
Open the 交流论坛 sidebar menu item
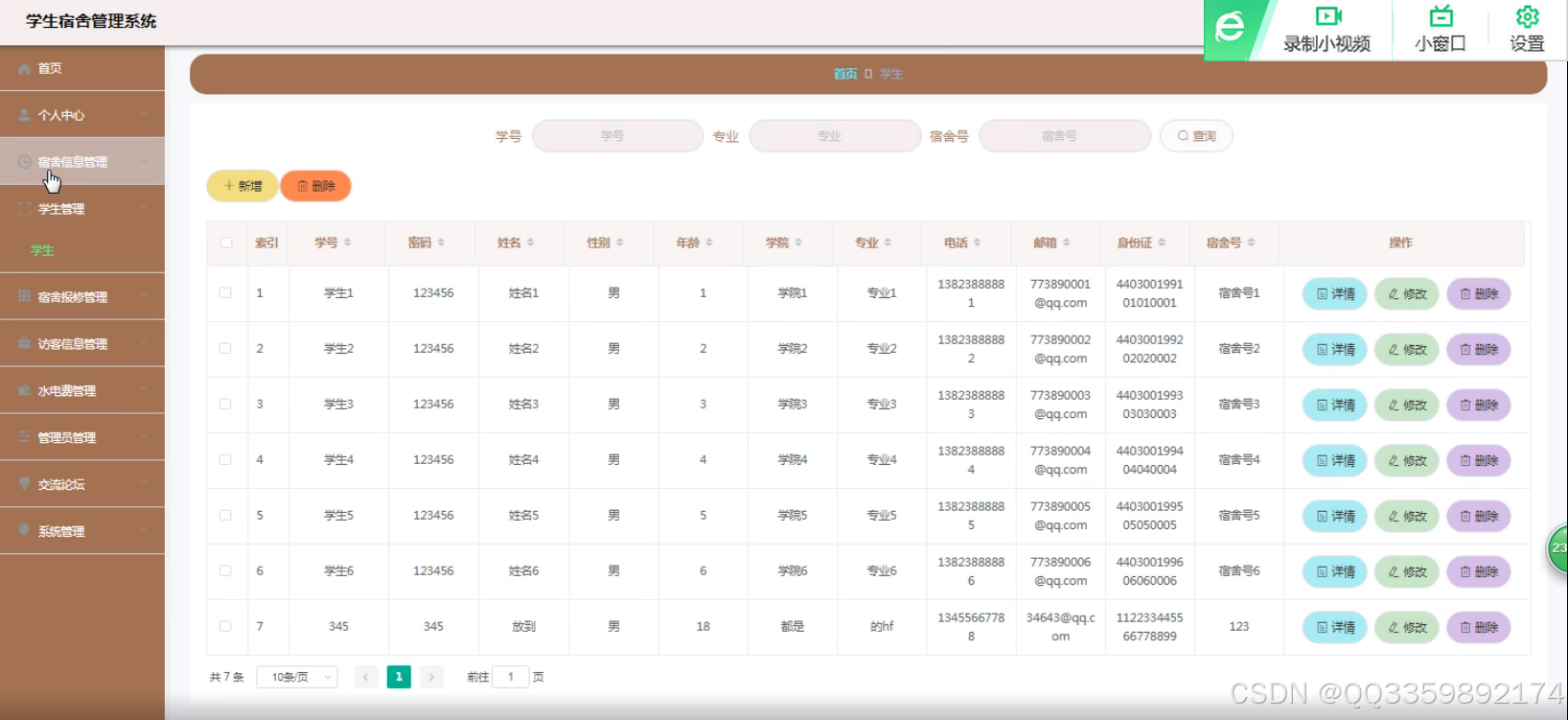tap(82, 484)
